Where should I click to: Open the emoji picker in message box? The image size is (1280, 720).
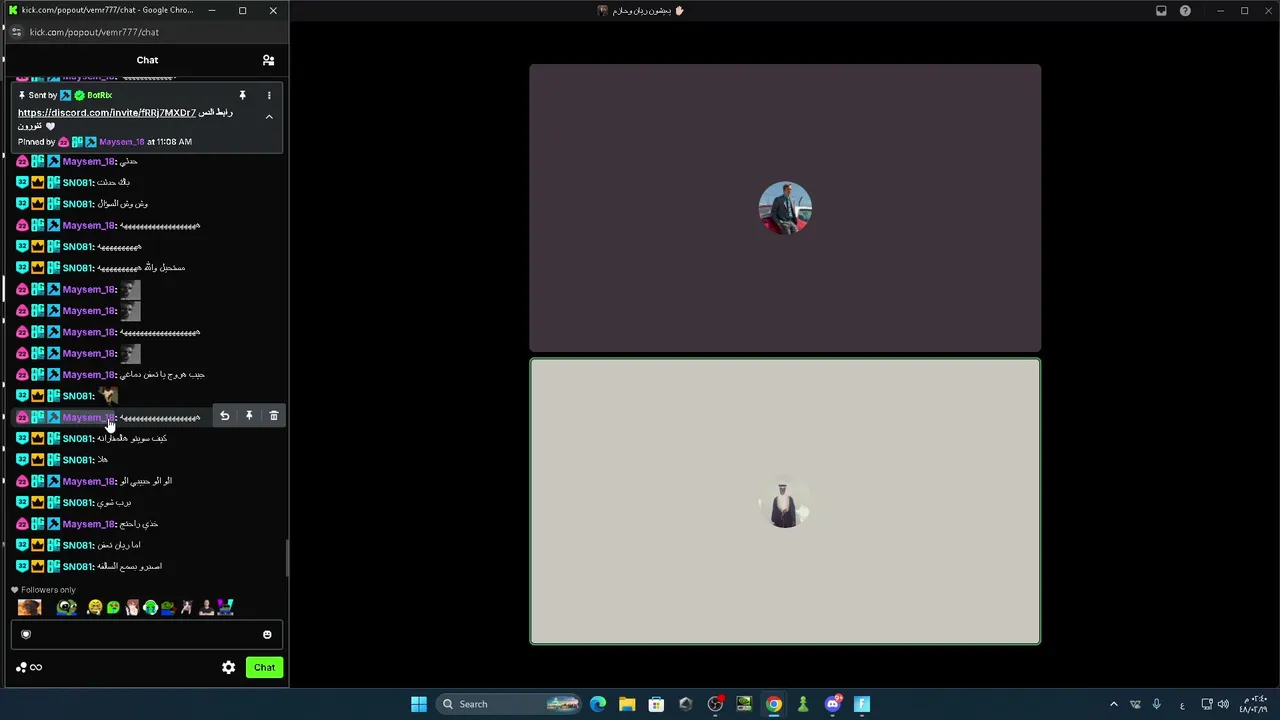coord(267,634)
